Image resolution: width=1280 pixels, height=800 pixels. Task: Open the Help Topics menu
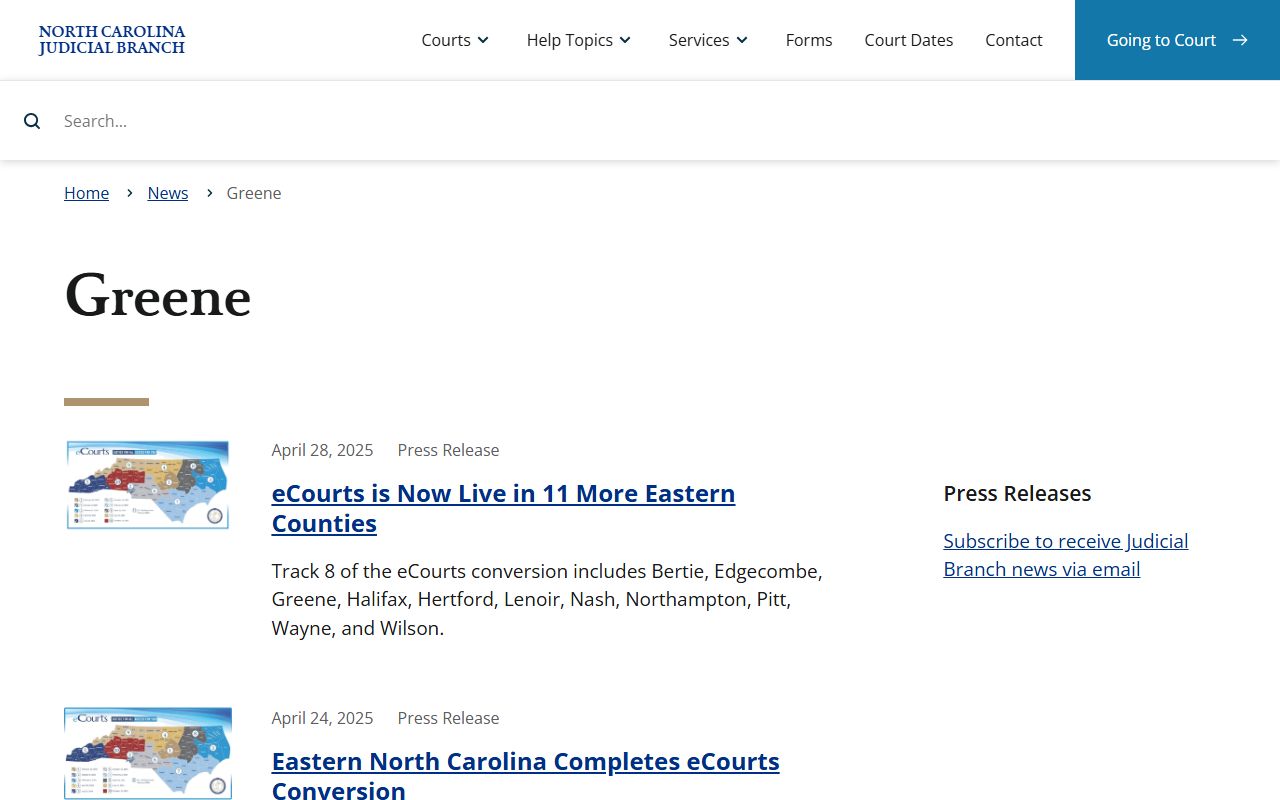[x=579, y=40]
